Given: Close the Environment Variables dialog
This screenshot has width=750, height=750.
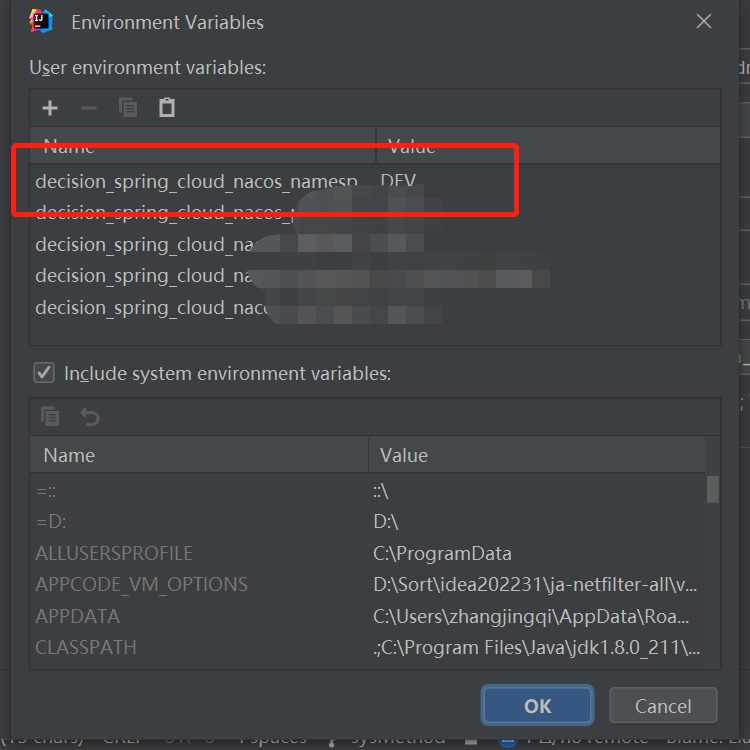Looking at the screenshot, I should tap(704, 21).
